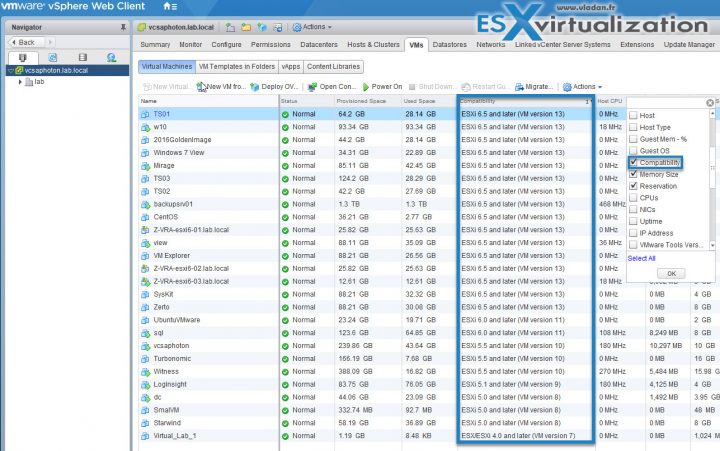Enable the Host column checkbox
Screen dimensions: 720x451
(x=633, y=115)
